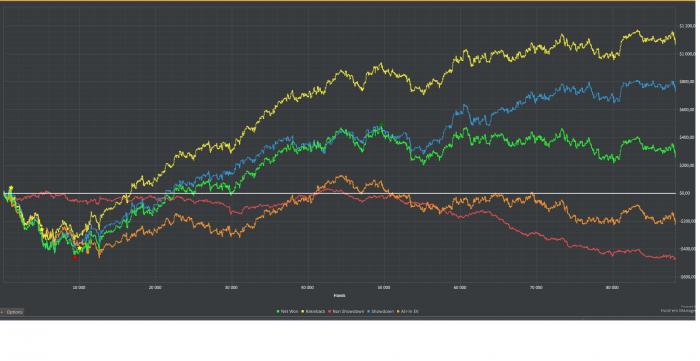Select the red low-point marker near 10 000 hands
Screen dimensions: 700x361
pos(75,257)
